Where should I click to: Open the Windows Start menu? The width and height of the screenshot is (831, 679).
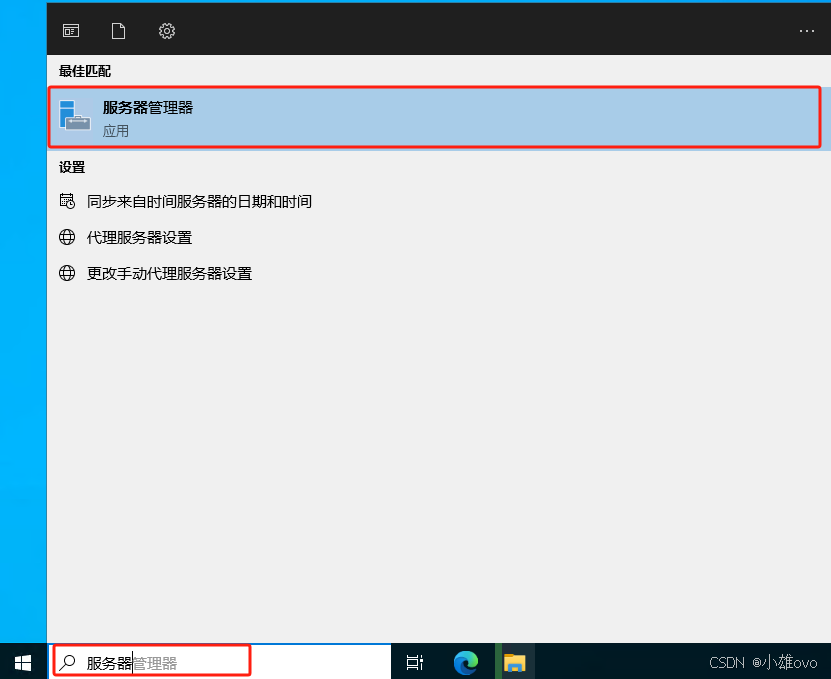(23, 663)
